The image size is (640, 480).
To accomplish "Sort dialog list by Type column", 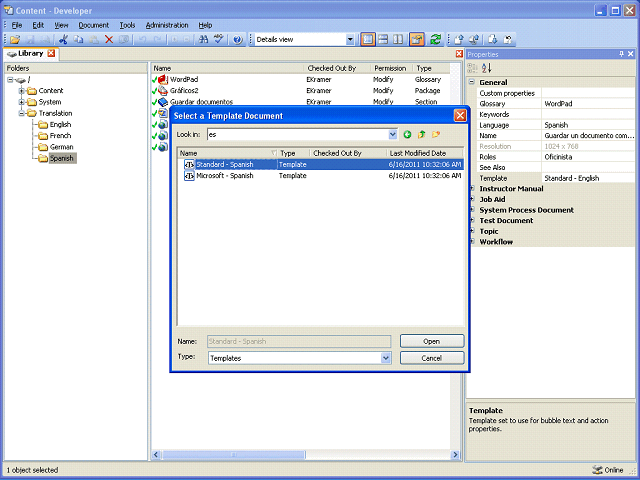I will pyautogui.click(x=293, y=153).
